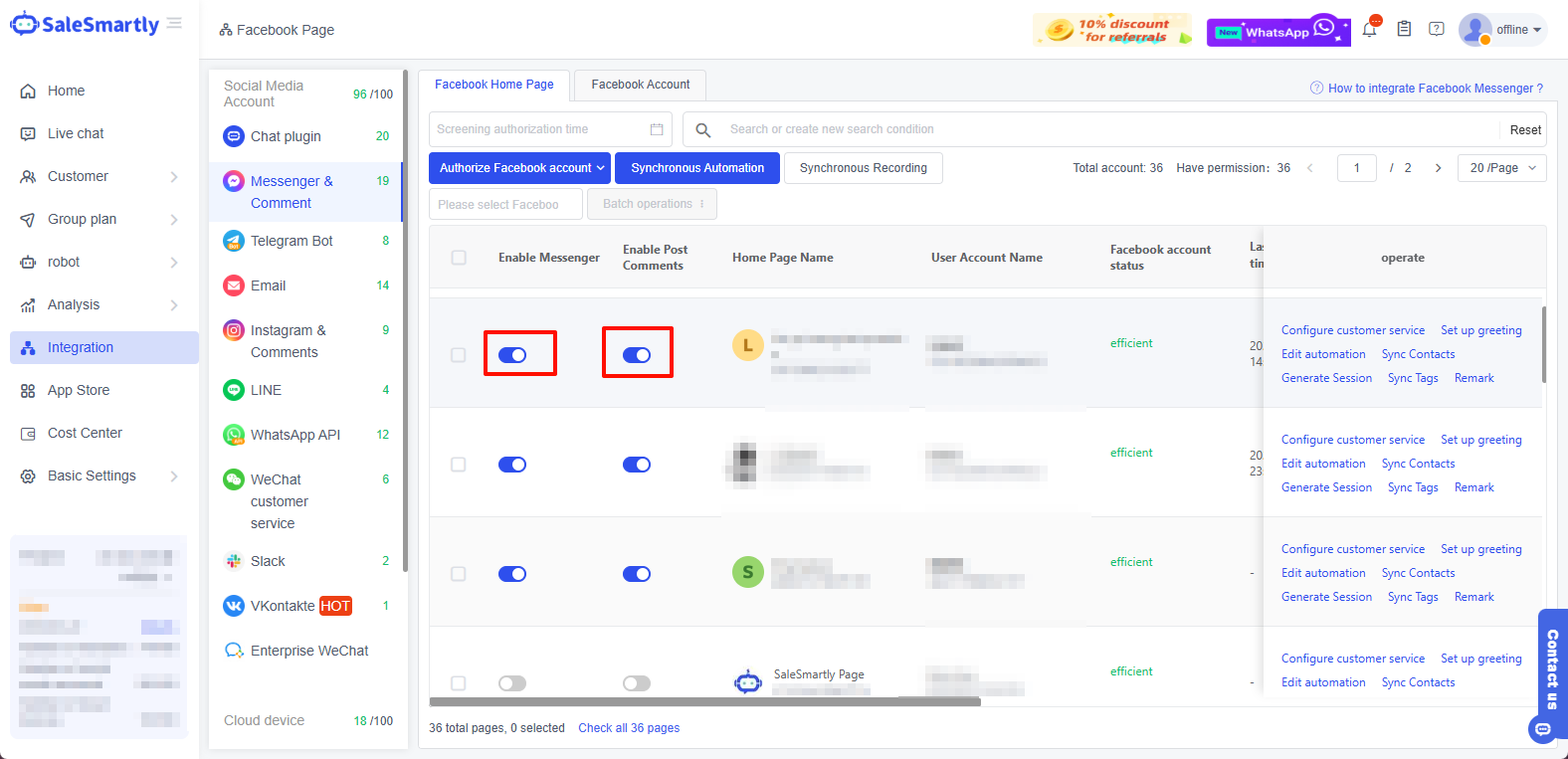Click the WhatsApp API icon
Viewport: 1568px width, 759px height.
coord(234,435)
